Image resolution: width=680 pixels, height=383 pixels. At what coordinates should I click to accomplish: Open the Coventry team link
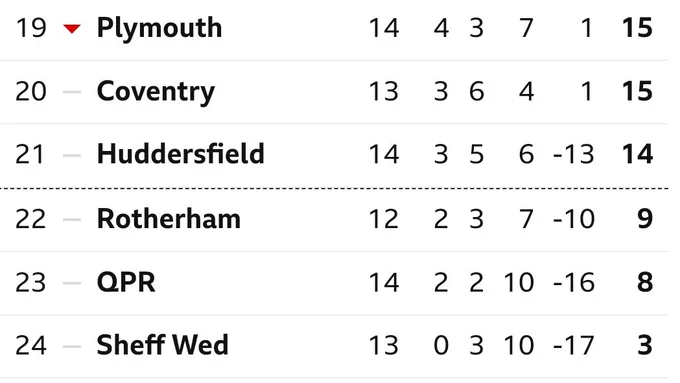[156, 92]
